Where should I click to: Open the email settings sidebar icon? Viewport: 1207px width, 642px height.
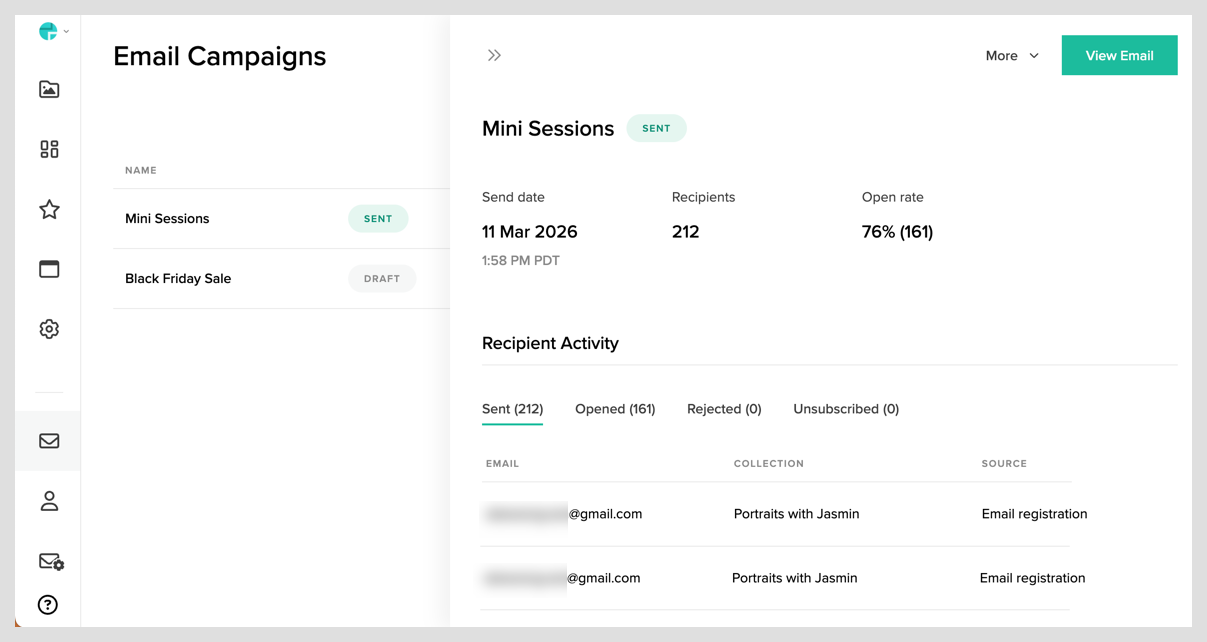click(50, 562)
